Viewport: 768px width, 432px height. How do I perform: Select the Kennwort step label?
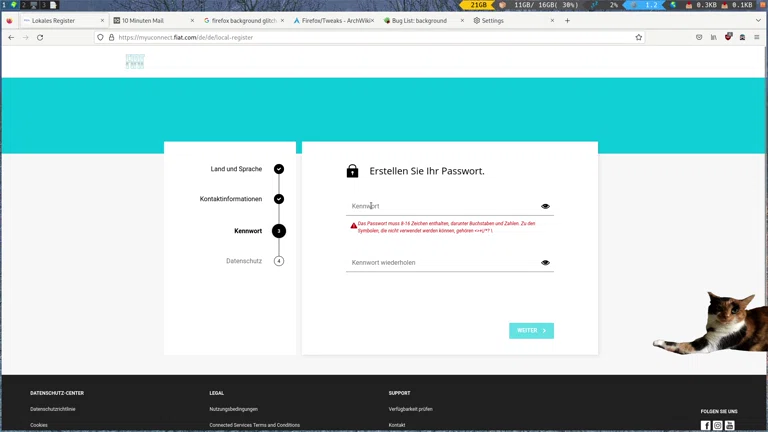pyautogui.click(x=248, y=231)
